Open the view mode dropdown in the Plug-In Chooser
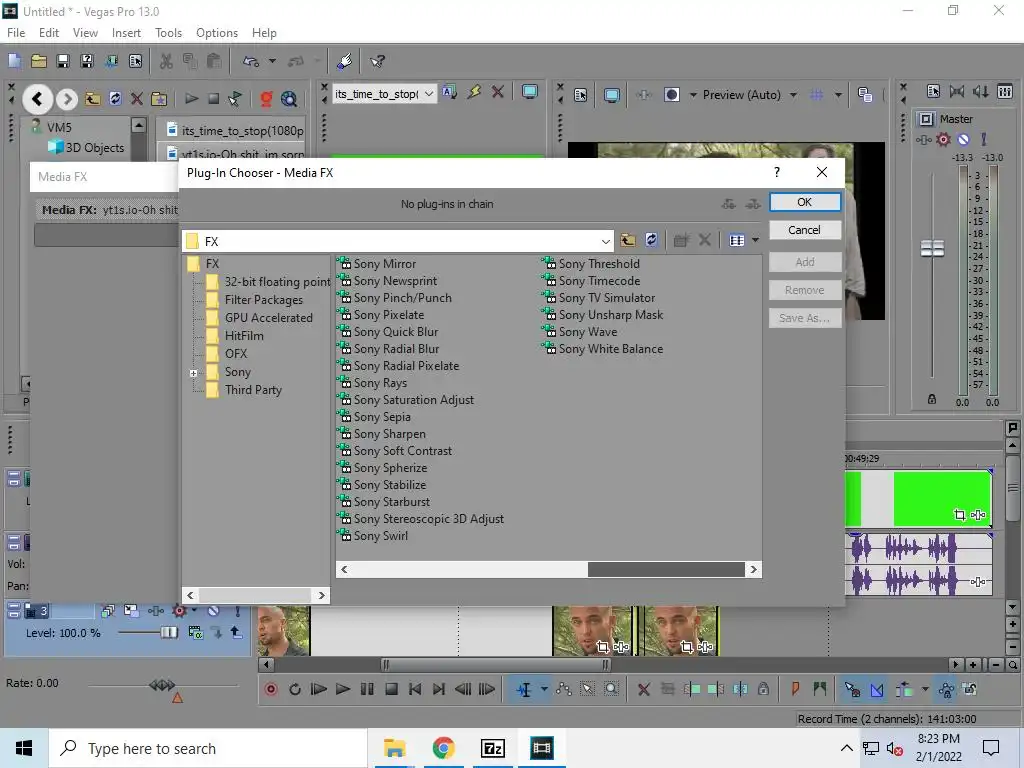The height and width of the screenshot is (768, 1024). pos(756,240)
